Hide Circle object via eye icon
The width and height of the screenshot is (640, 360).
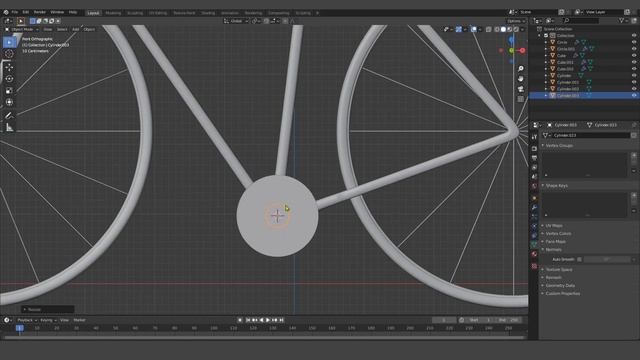tap(634, 42)
